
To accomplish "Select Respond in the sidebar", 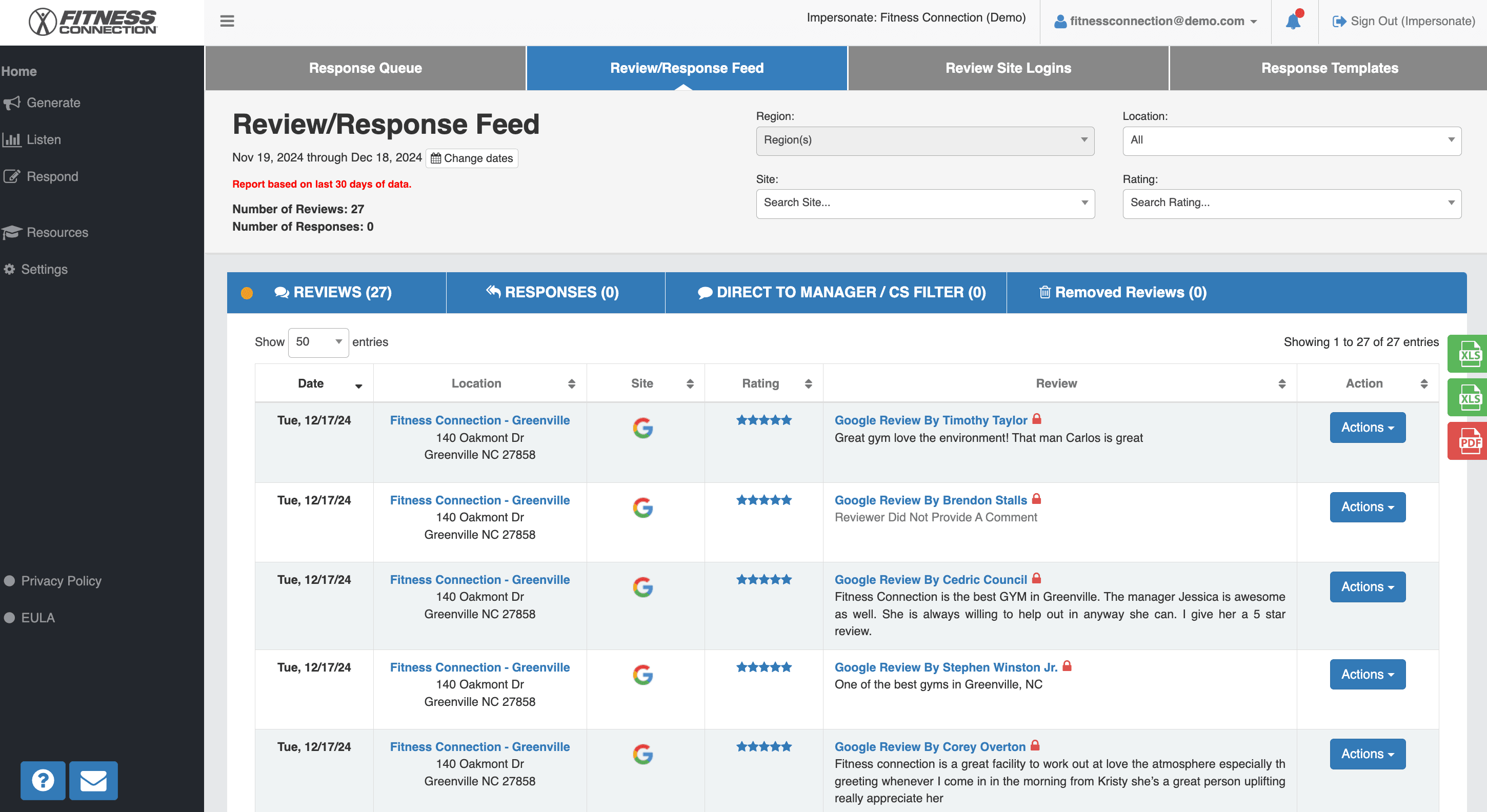I will tap(52, 176).
